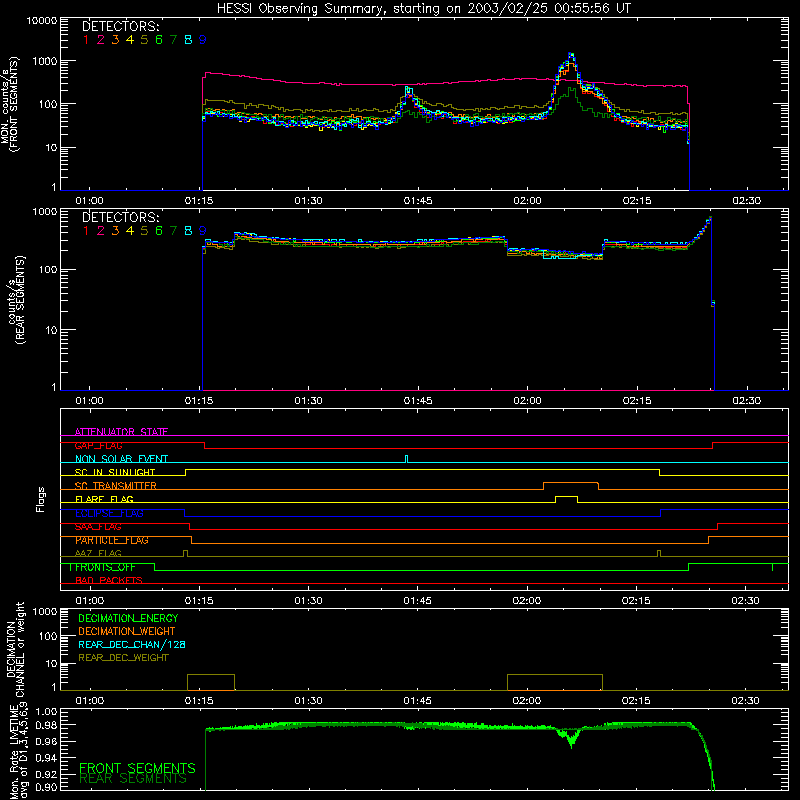Screen dimensions: 800x800
Task: Click the 0.94 tick label on the livetime axis
Action: [47, 758]
